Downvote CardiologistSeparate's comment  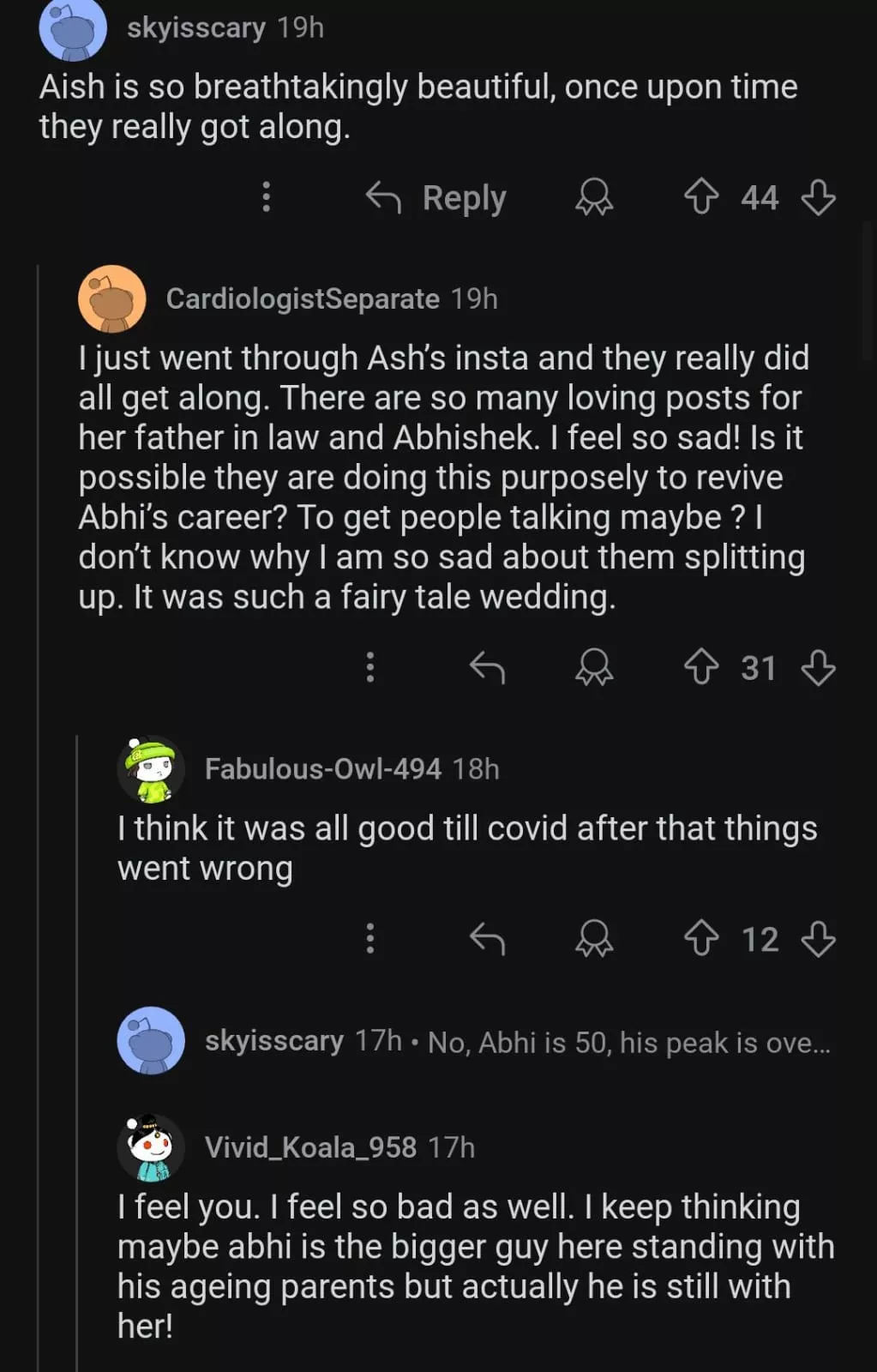coord(818,667)
